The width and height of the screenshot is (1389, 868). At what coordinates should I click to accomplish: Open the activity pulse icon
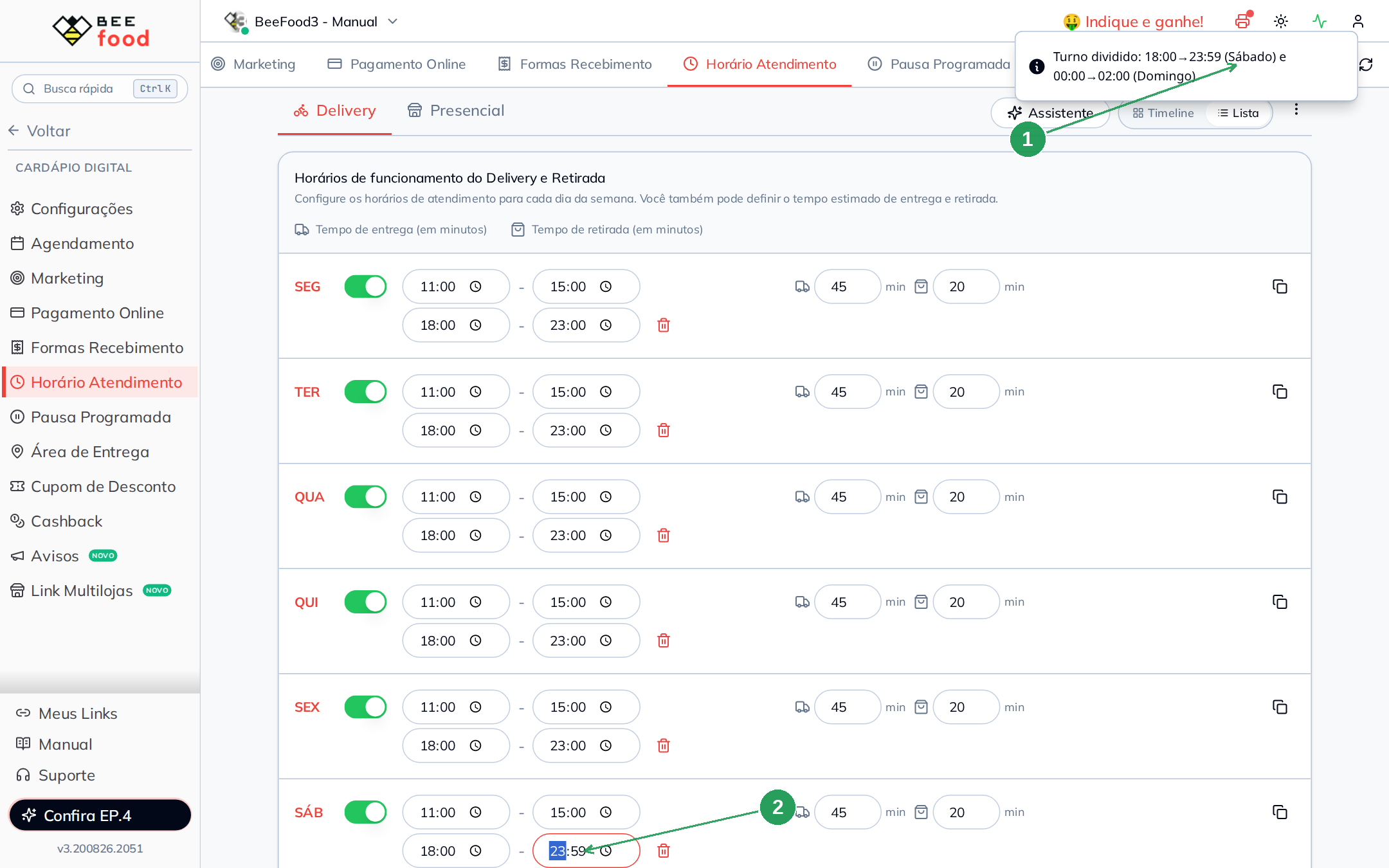point(1320,21)
